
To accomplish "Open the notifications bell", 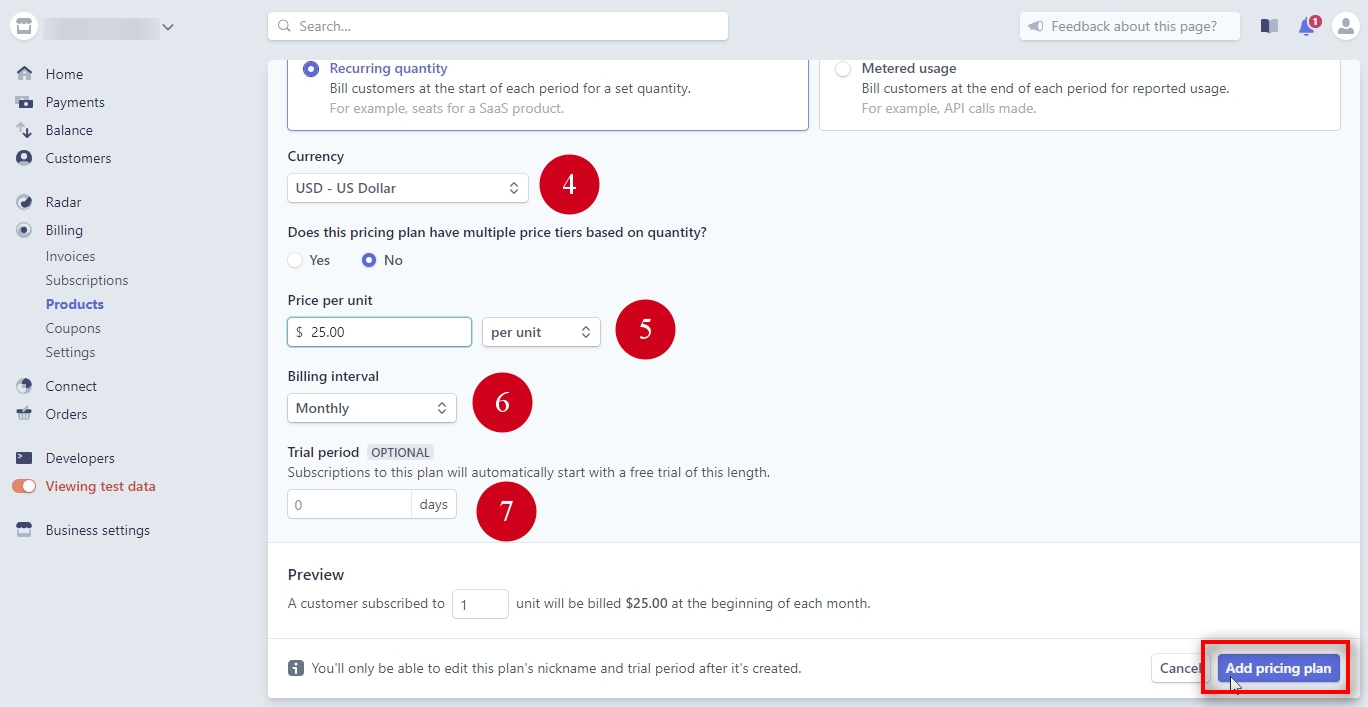I will click(x=1306, y=26).
